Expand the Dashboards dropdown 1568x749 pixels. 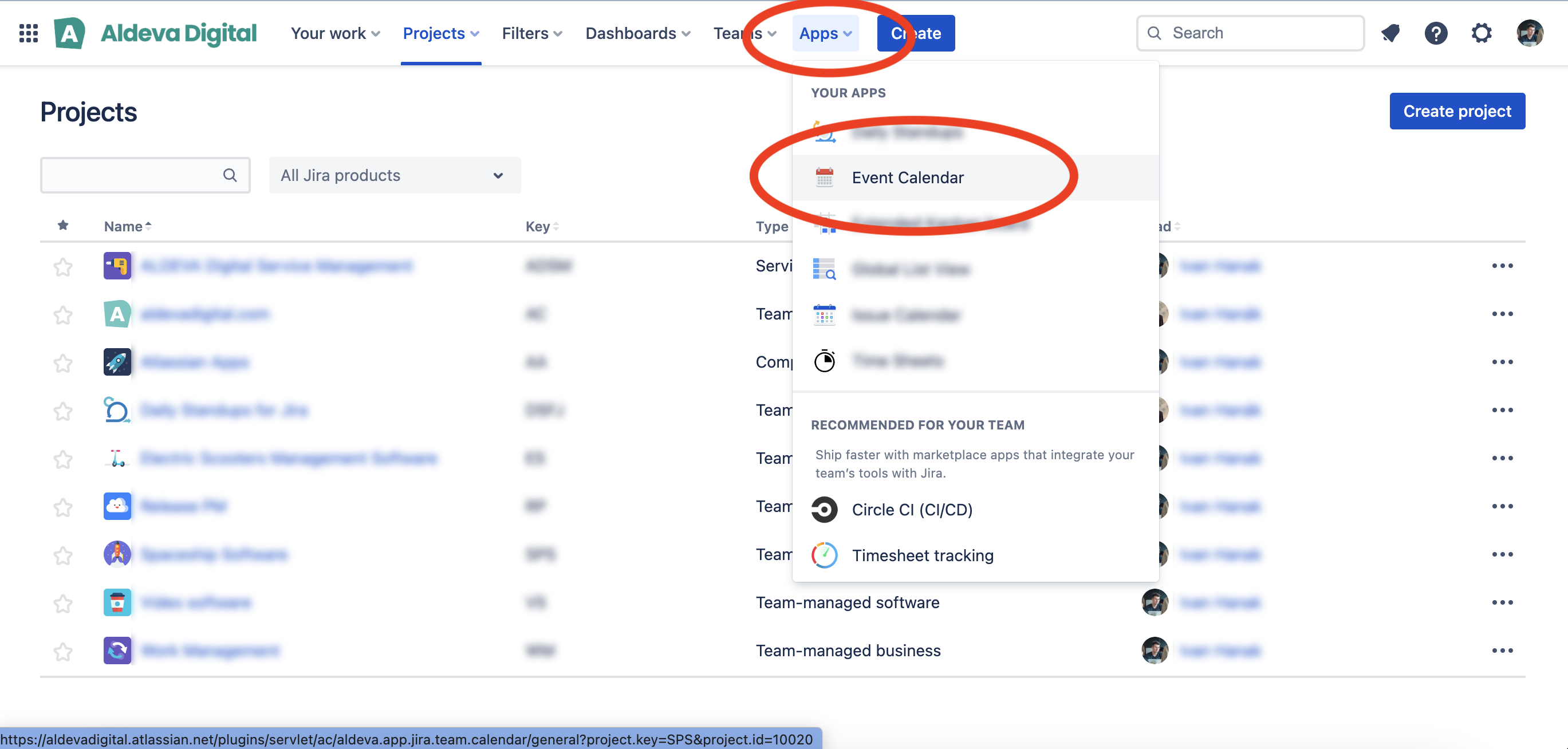637,33
